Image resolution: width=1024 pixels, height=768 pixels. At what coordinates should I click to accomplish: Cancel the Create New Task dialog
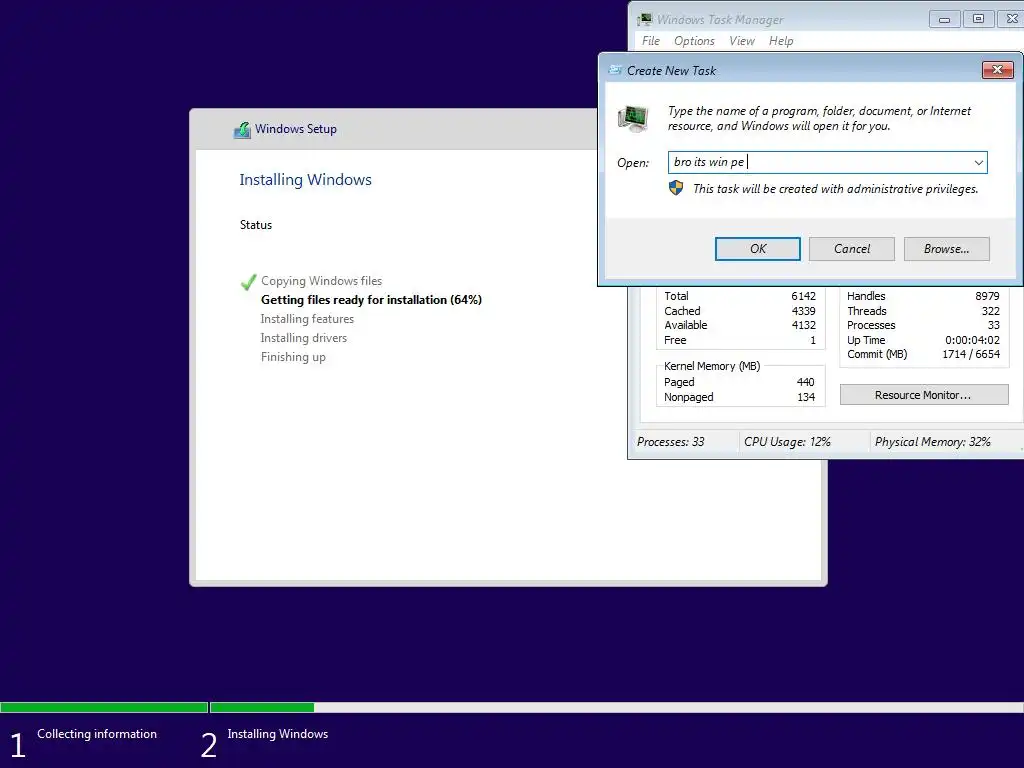[x=852, y=249]
